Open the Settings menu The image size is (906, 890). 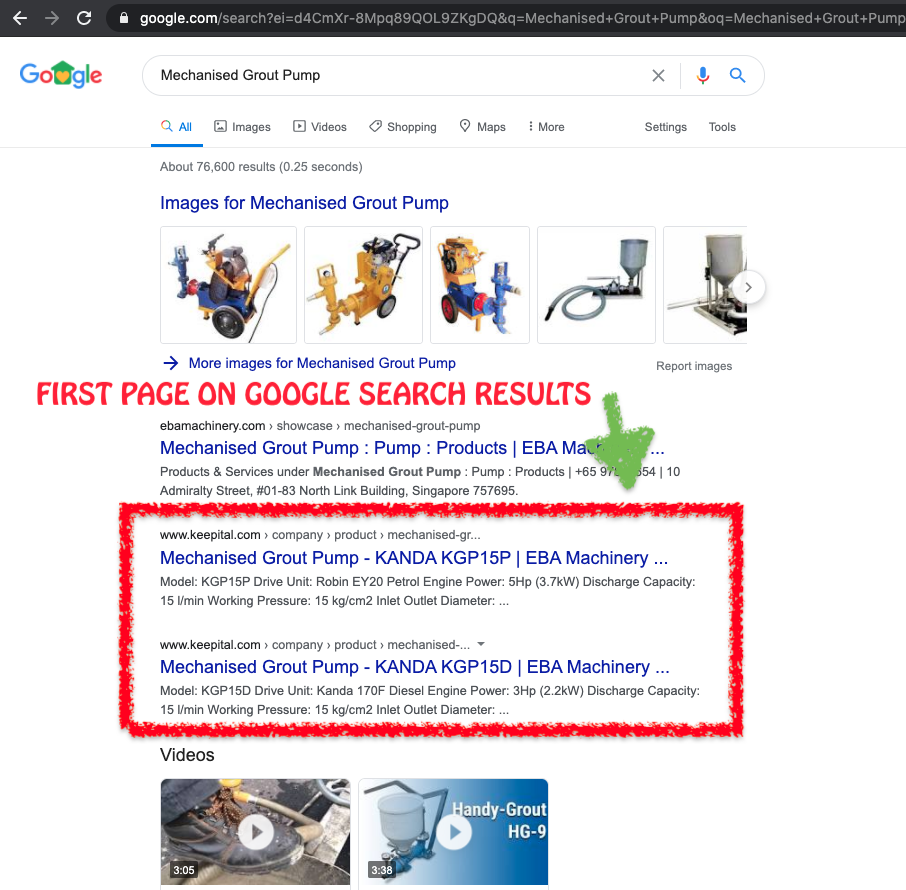[x=665, y=127]
